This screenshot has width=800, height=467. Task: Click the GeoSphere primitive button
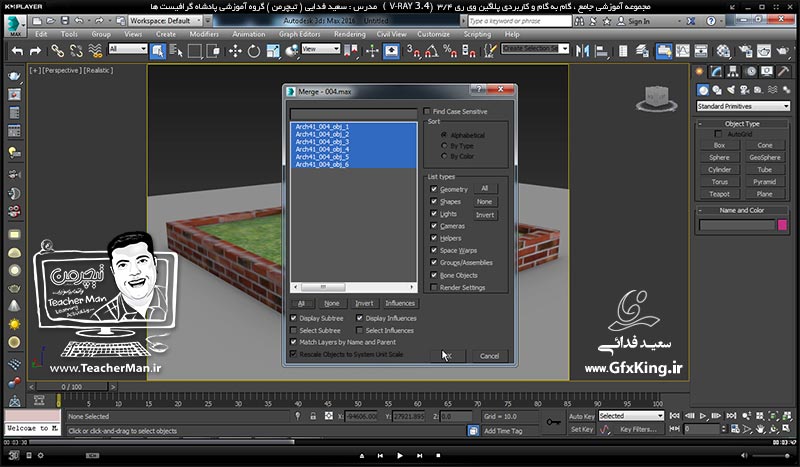coord(764,157)
